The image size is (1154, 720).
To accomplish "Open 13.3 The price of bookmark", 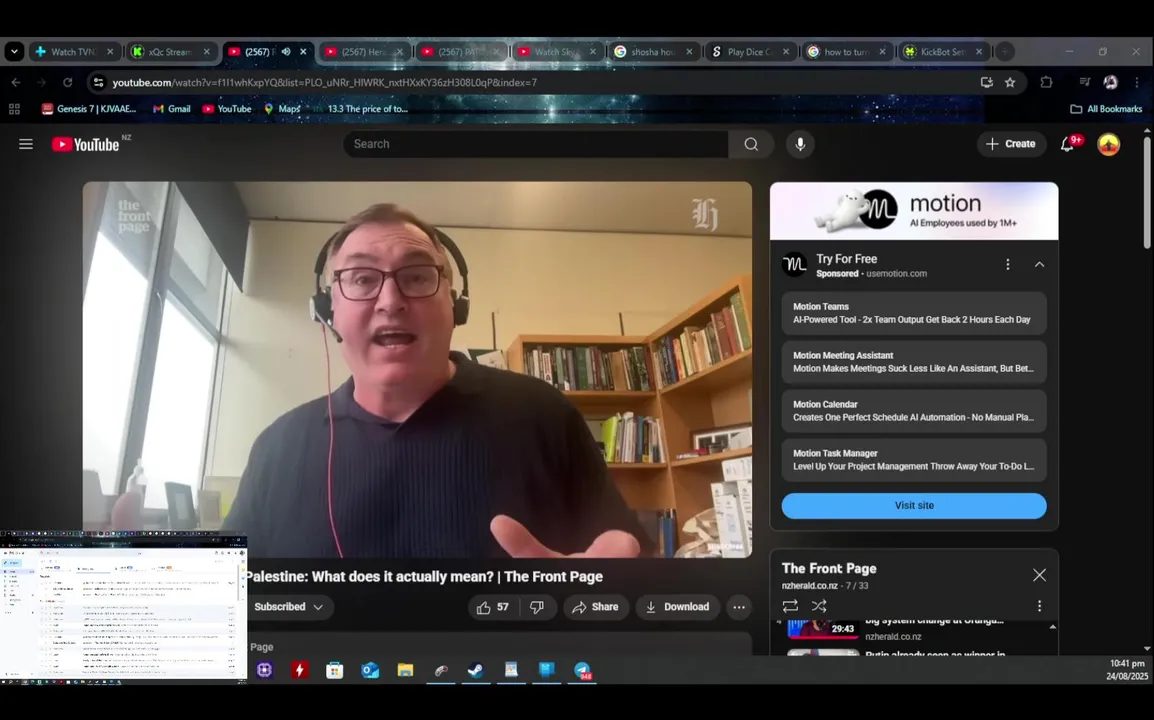I will (361, 109).
